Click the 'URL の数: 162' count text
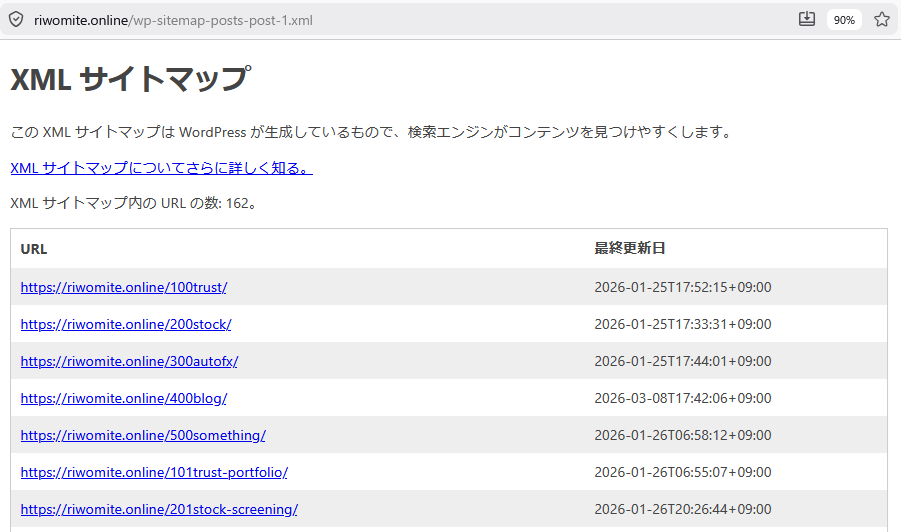The image size is (901, 532). point(205,203)
